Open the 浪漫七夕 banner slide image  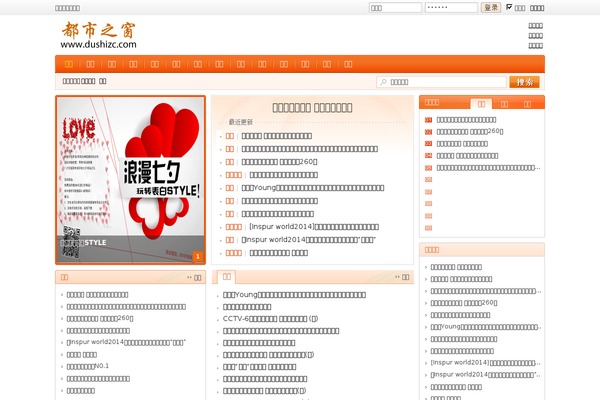click(130, 180)
